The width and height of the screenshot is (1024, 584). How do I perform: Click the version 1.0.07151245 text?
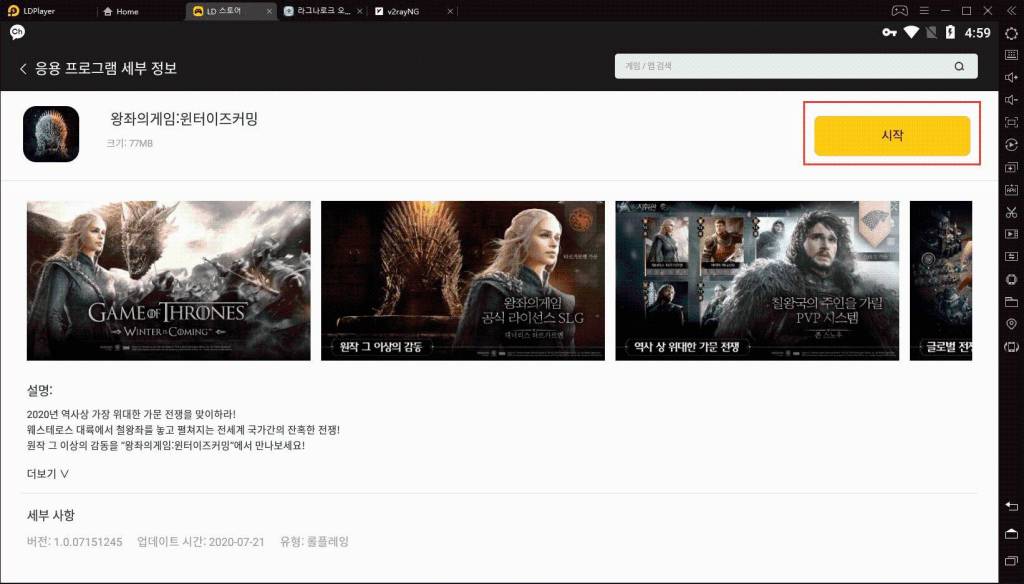coord(74,542)
